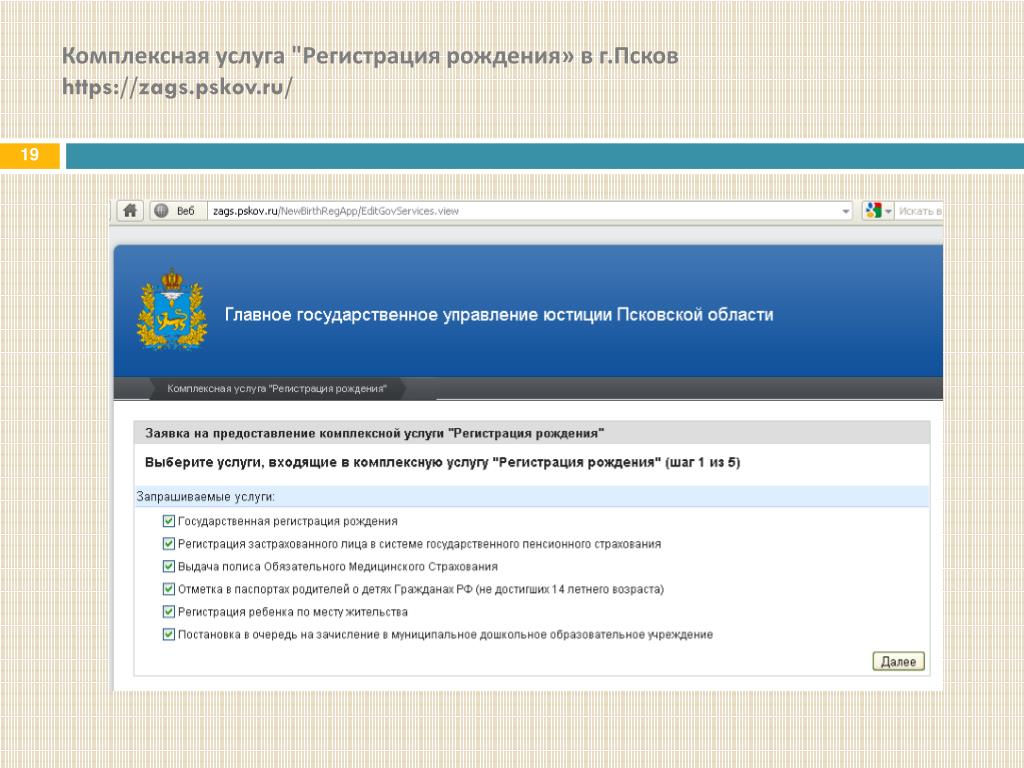
Task: Toggle Регистрация ребенка по месту жительства
Action: [168, 611]
